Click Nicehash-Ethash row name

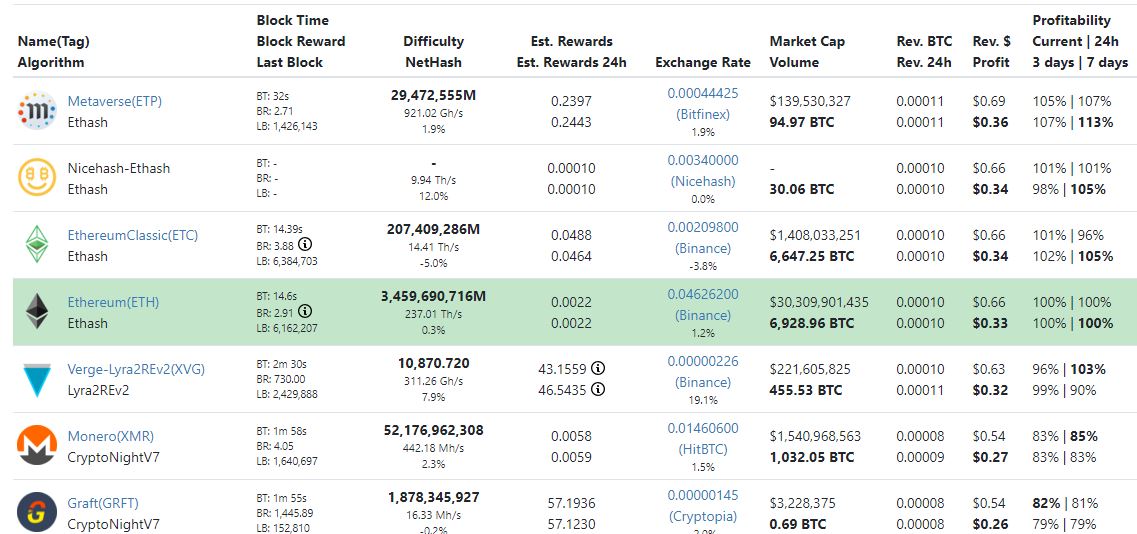pos(119,168)
